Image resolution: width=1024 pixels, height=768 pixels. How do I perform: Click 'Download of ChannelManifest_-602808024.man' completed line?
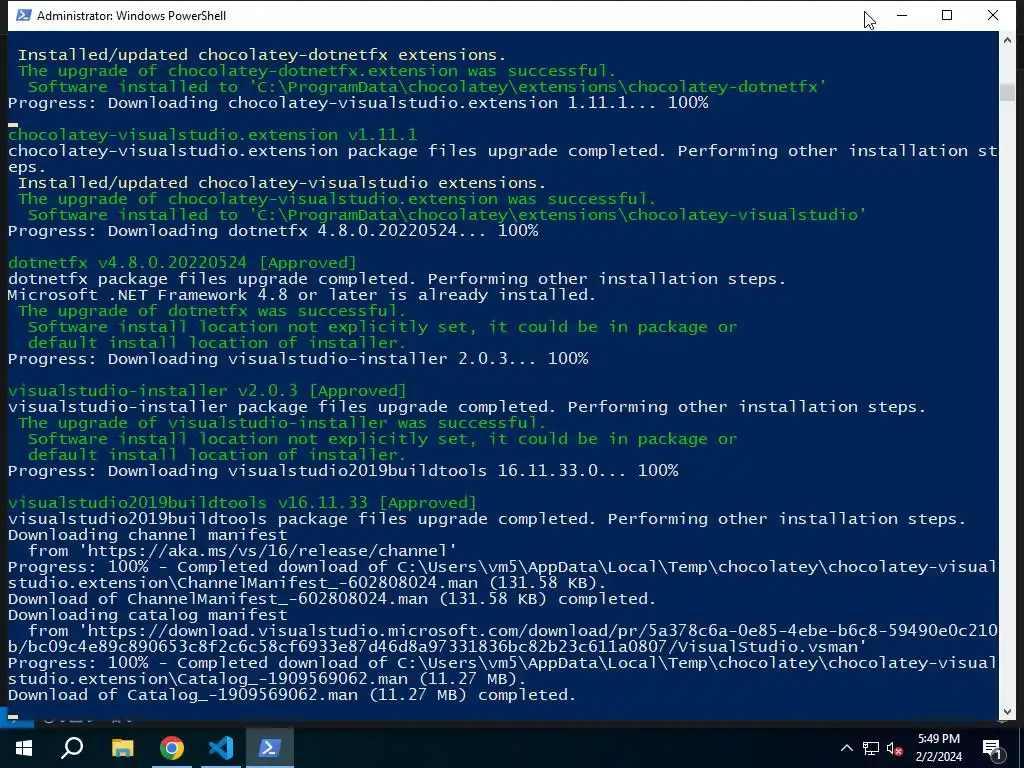tap(332, 599)
